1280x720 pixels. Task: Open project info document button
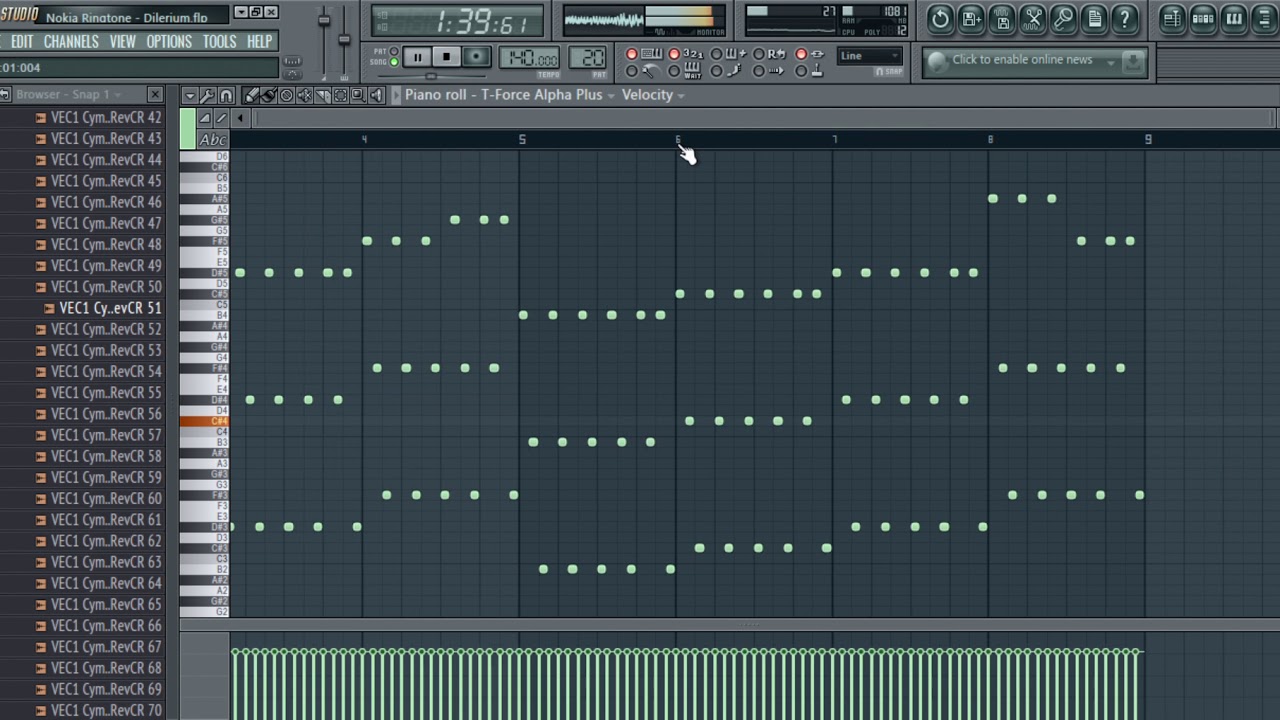[1094, 18]
